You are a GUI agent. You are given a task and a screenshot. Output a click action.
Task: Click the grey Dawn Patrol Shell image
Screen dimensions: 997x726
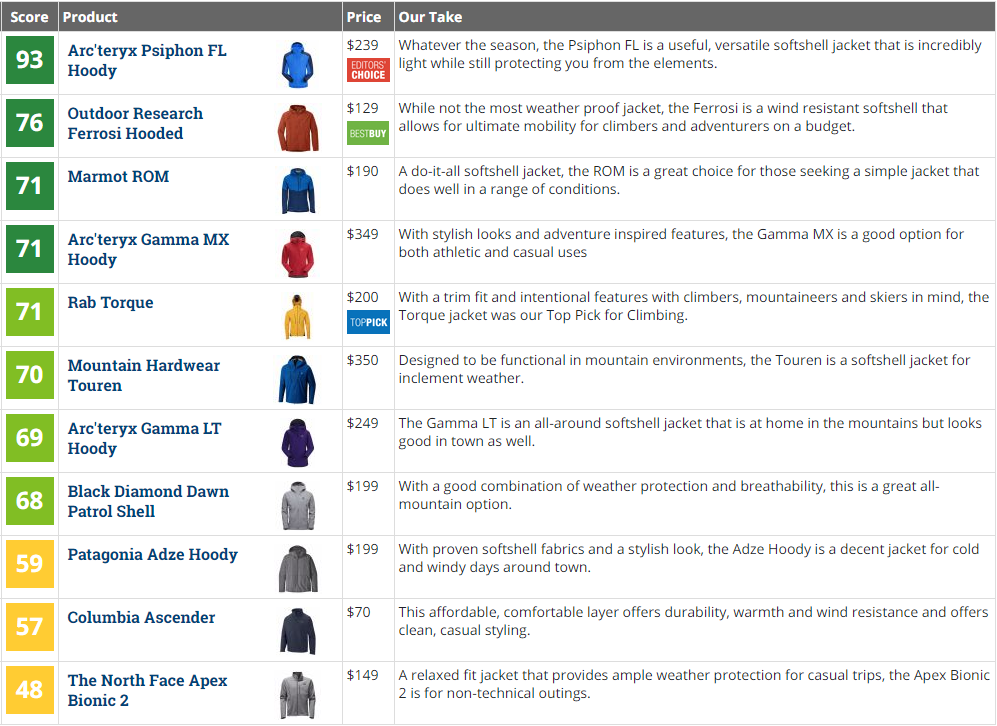pyautogui.click(x=298, y=505)
